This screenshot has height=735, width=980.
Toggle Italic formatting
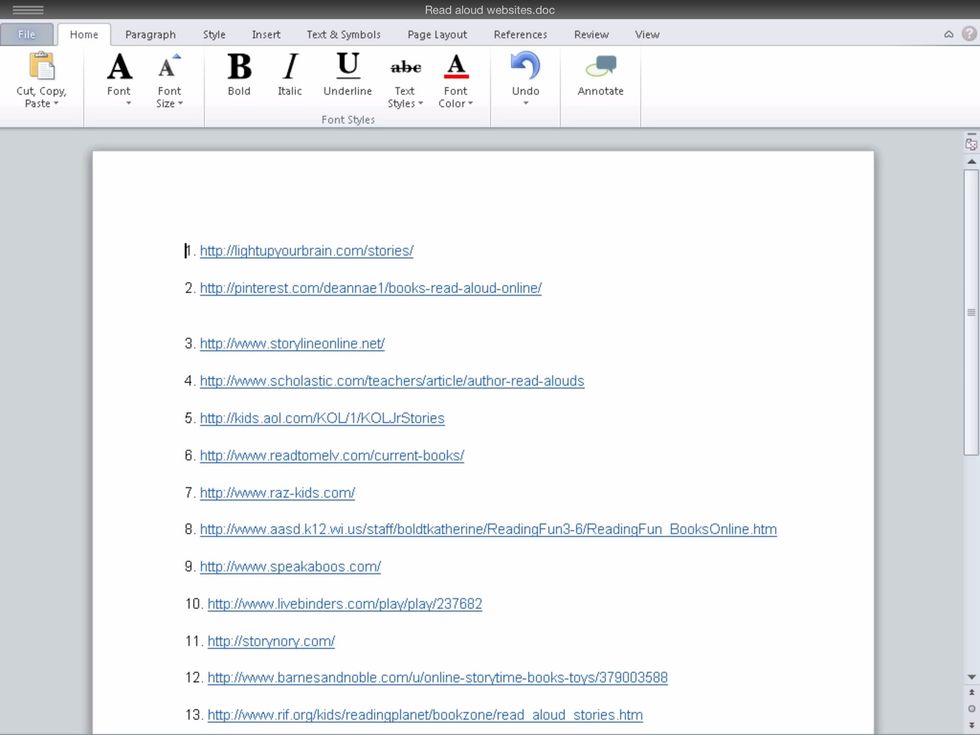[289, 68]
